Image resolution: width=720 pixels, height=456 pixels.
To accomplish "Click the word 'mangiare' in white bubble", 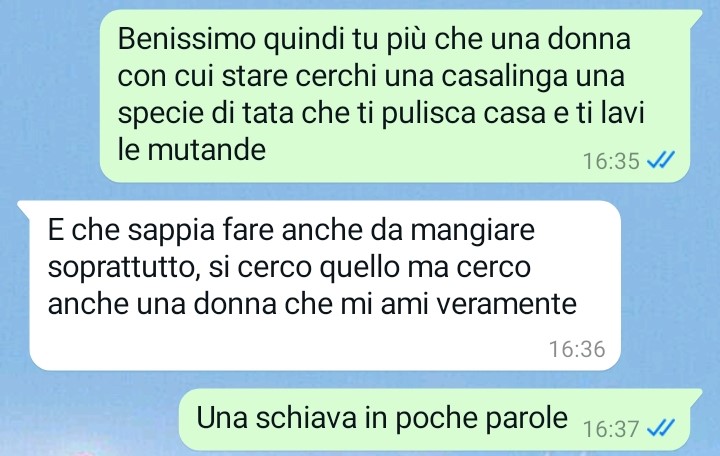I will coord(472,231).
